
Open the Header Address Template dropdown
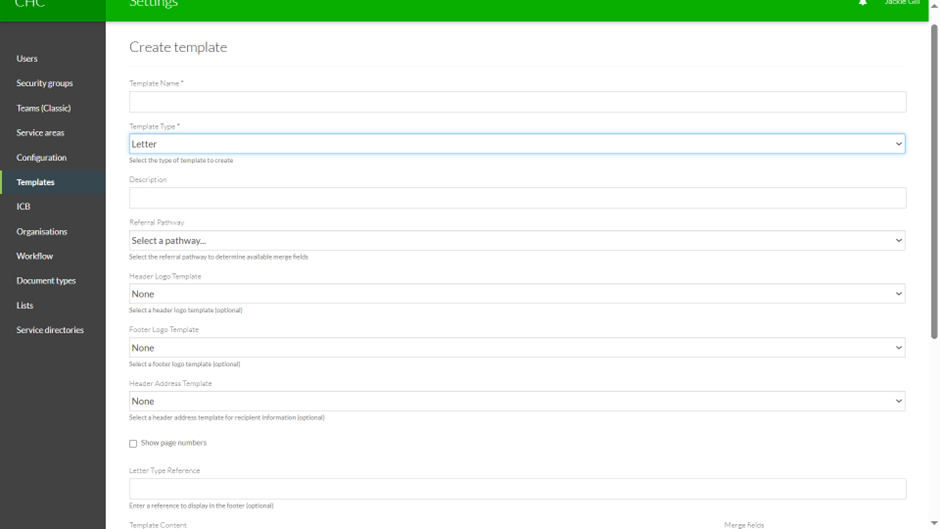517,401
